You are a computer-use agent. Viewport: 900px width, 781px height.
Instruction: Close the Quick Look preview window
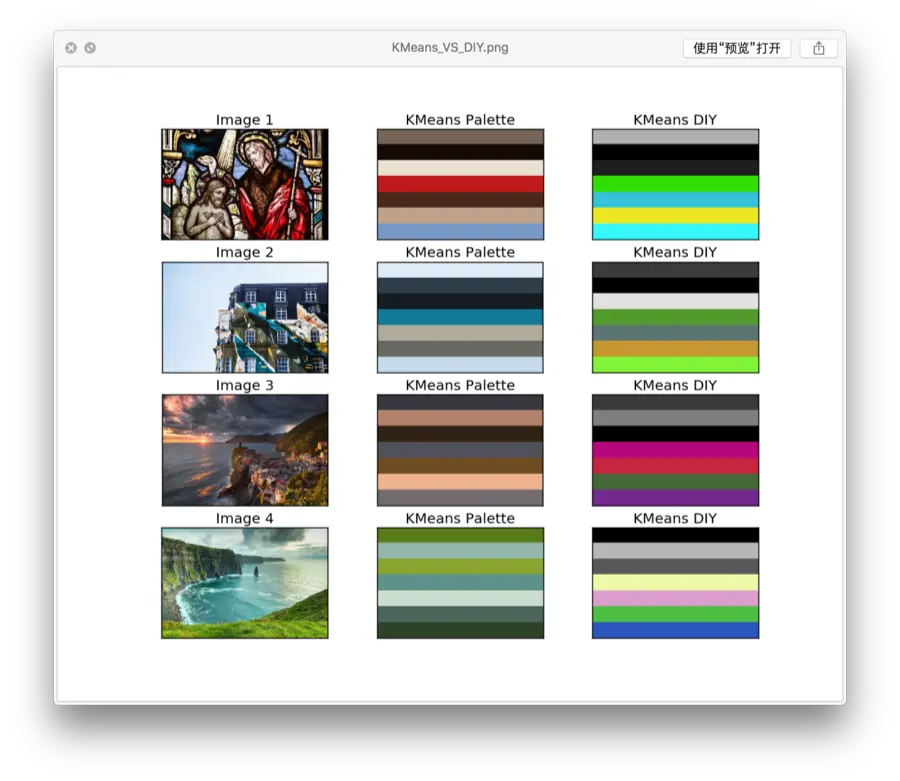[x=71, y=48]
